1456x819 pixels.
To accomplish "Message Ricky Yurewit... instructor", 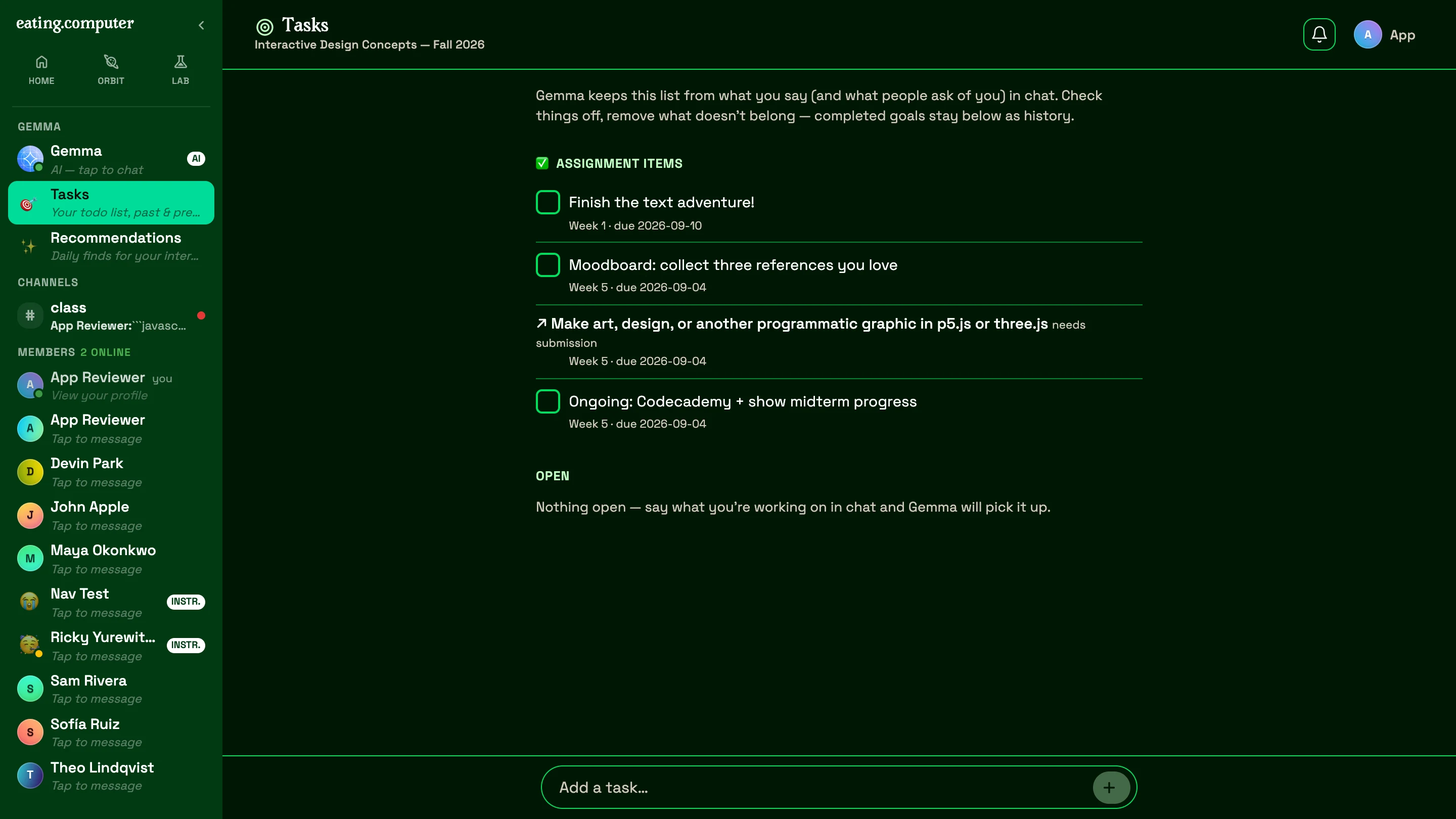I will (x=111, y=646).
